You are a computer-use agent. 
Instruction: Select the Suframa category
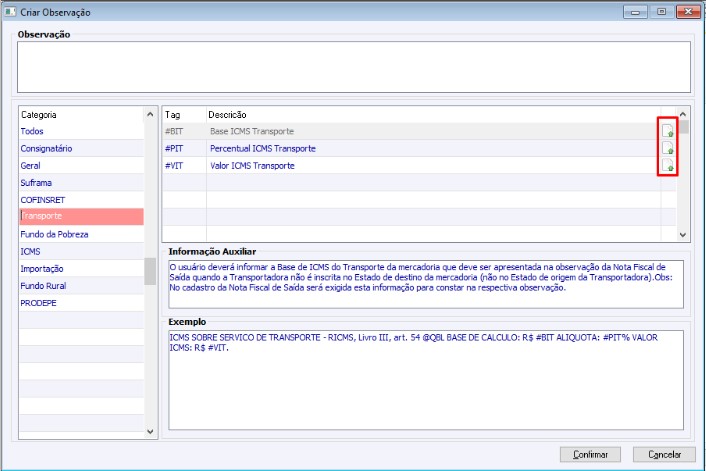pyautogui.click(x=81, y=182)
